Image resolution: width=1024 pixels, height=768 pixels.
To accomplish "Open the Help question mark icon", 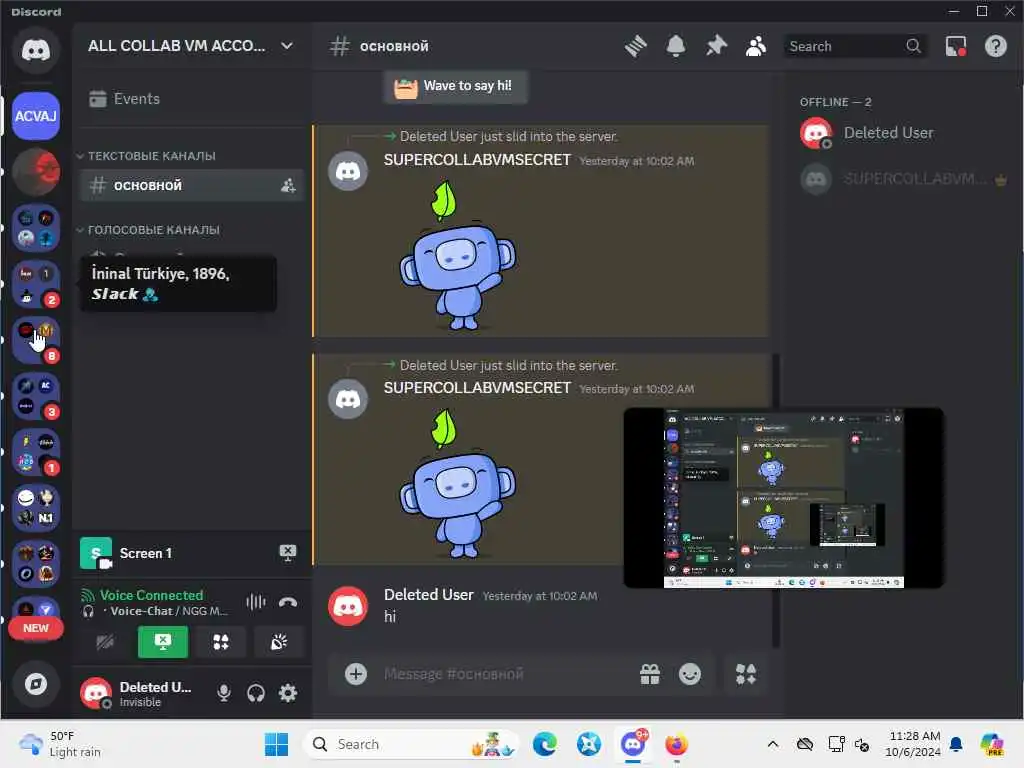I will [x=996, y=46].
